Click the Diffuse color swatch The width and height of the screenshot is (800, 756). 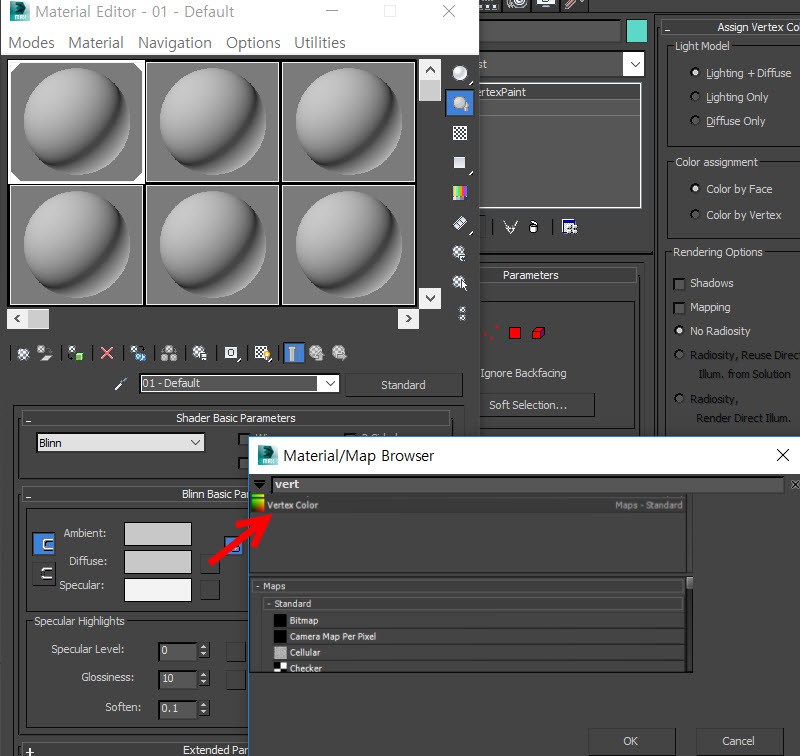tap(158, 562)
